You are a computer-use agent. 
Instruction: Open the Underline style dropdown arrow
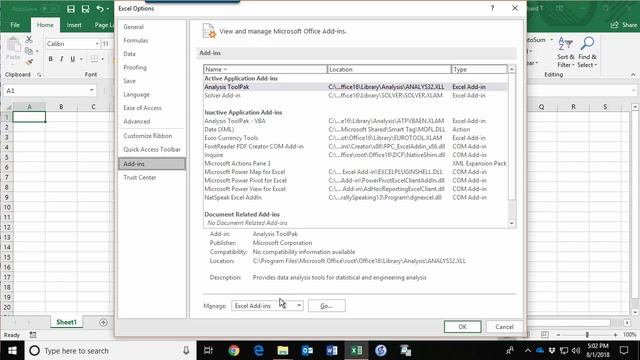point(81,59)
